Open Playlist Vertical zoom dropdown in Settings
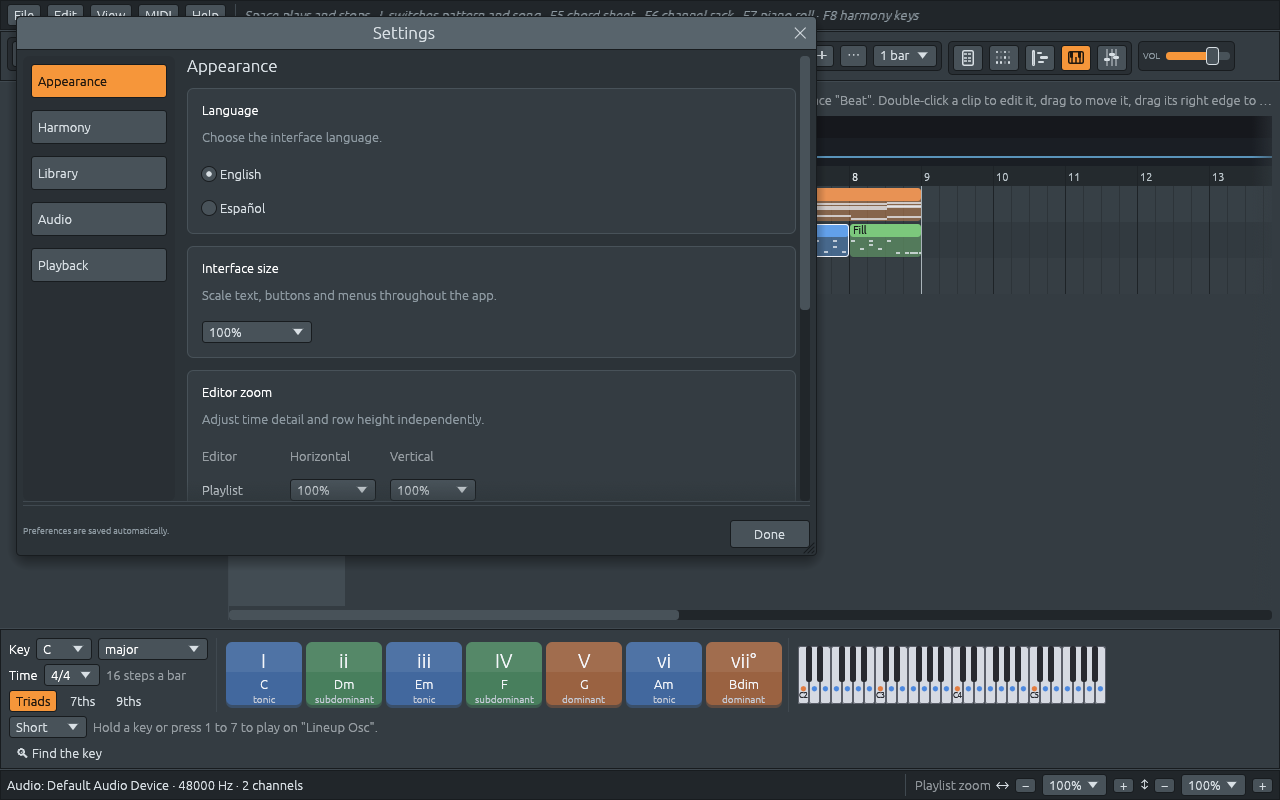Image resolution: width=1280 pixels, height=800 pixels. click(433, 490)
